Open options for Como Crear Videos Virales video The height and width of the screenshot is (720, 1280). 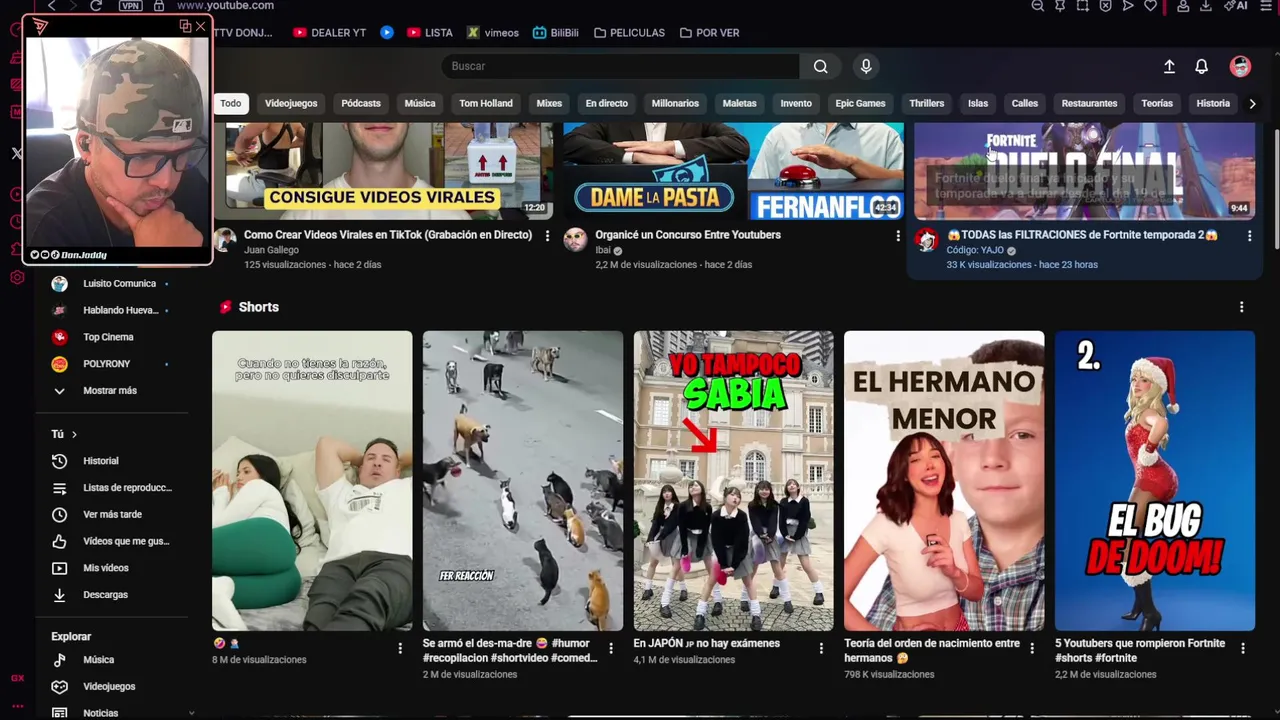pyautogui.click(x=547, y=236)
